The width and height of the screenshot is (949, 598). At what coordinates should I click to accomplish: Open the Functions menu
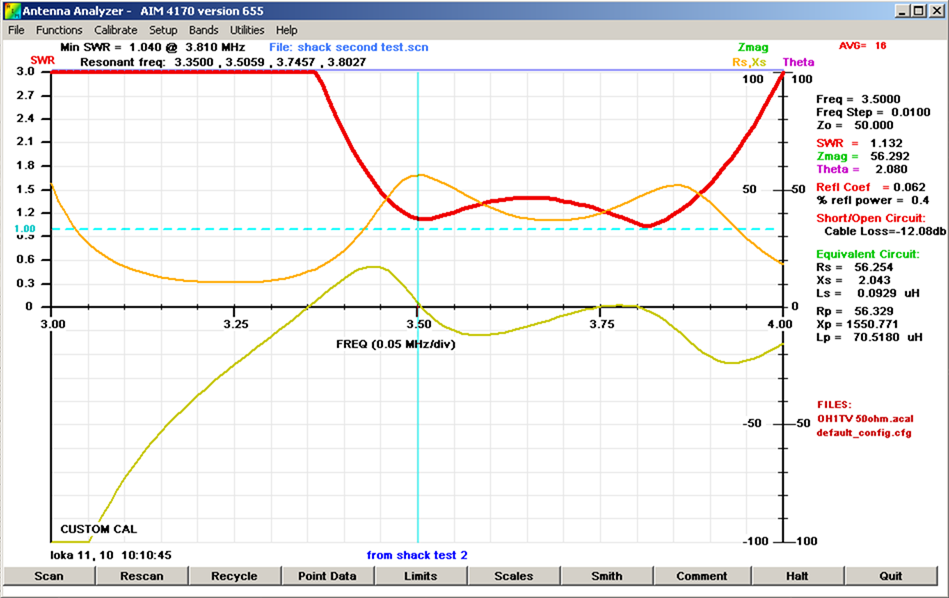59,30
